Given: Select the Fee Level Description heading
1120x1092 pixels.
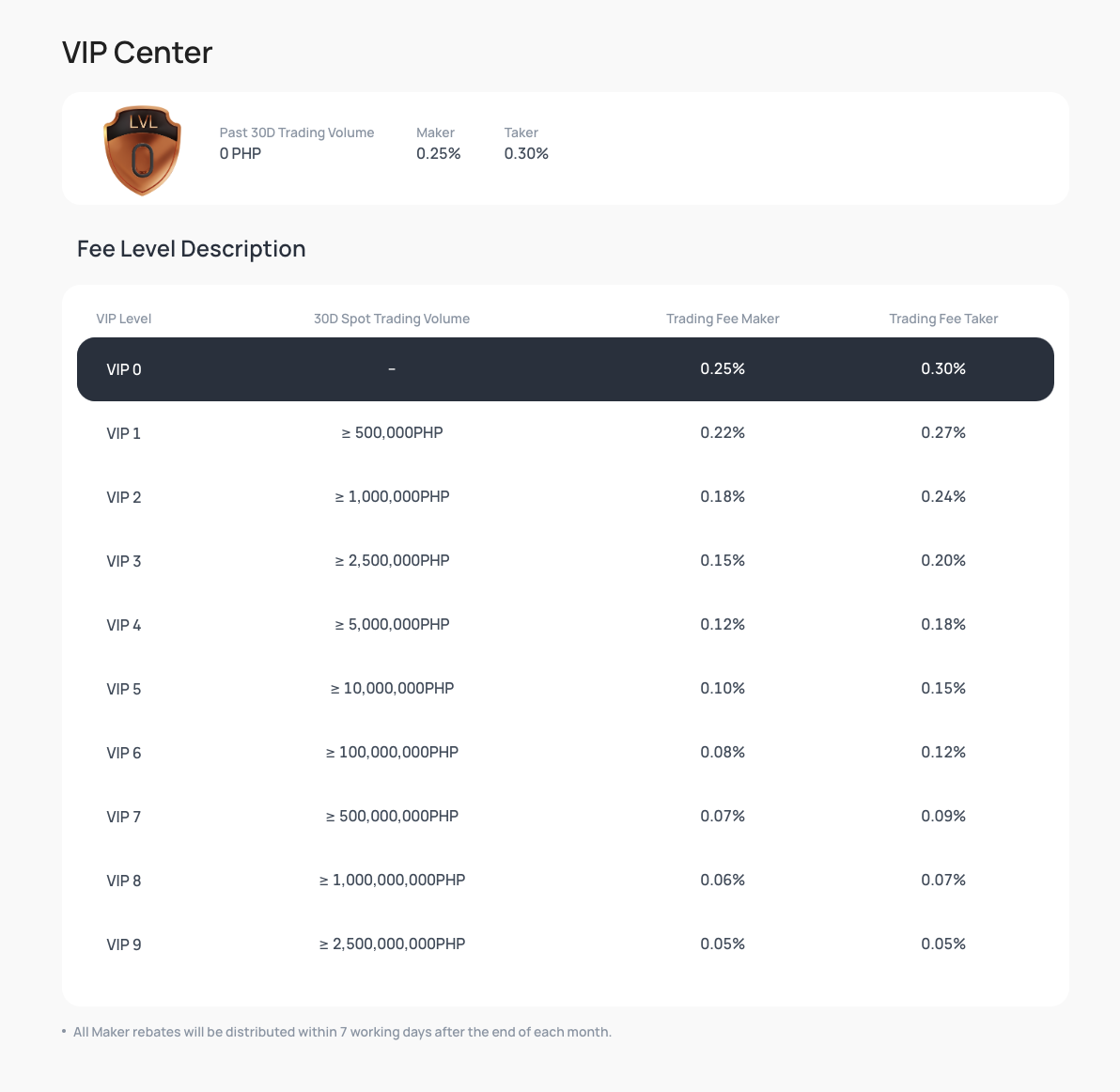Looking at the screenshot, I should click(x=191, y=248).
